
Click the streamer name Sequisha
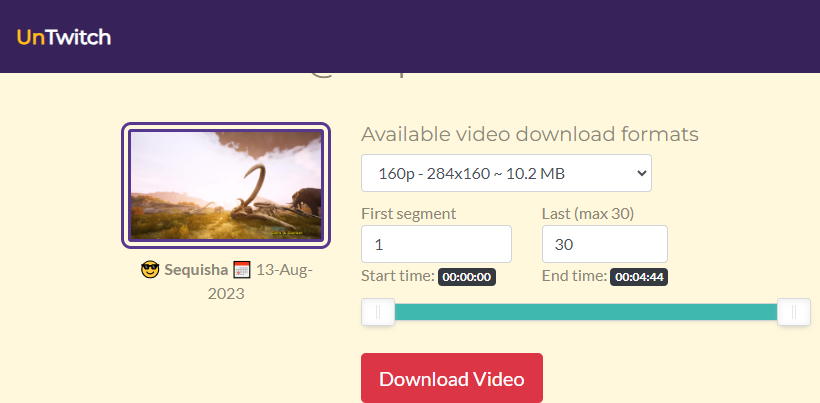pyautogui.click(x=198, y=270)
